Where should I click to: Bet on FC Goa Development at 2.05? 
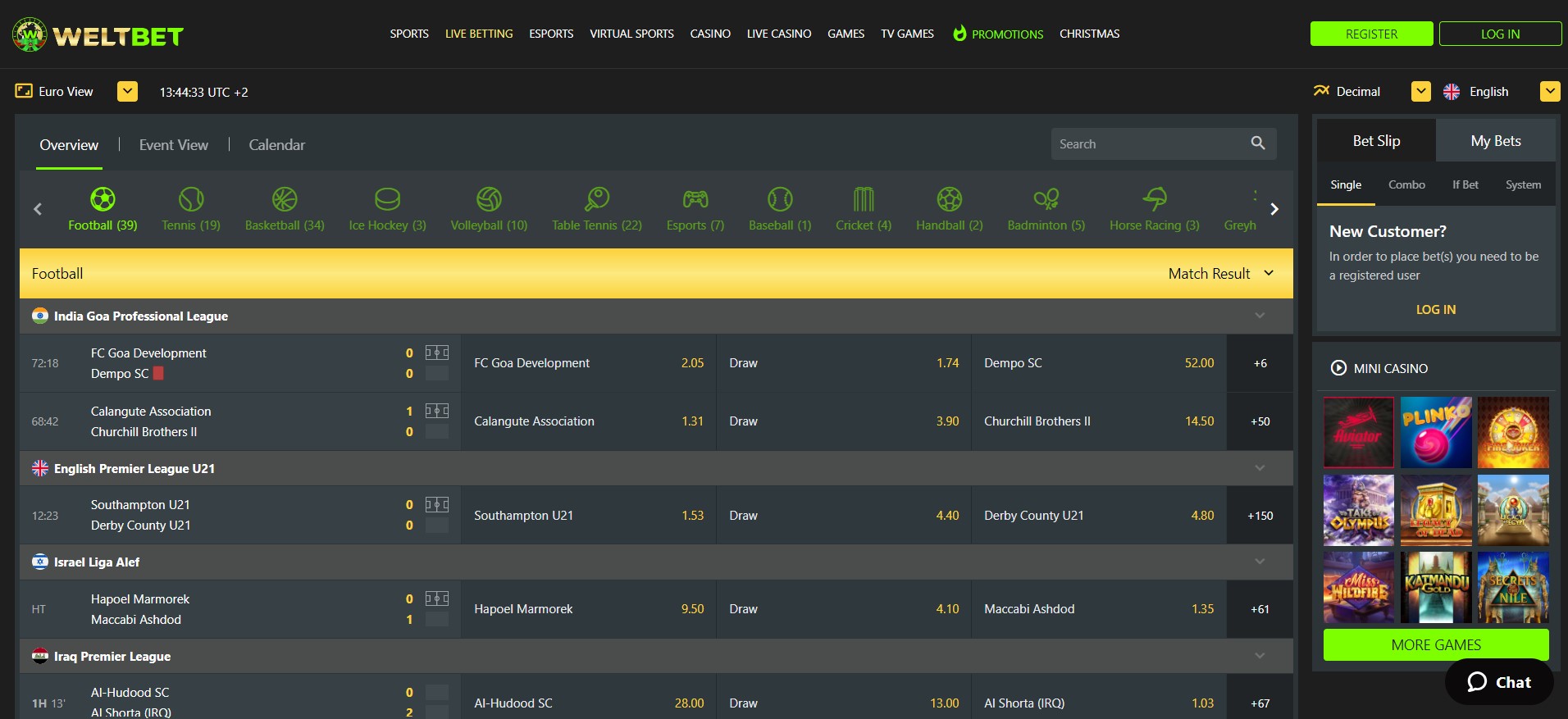[x=588, y=363]
